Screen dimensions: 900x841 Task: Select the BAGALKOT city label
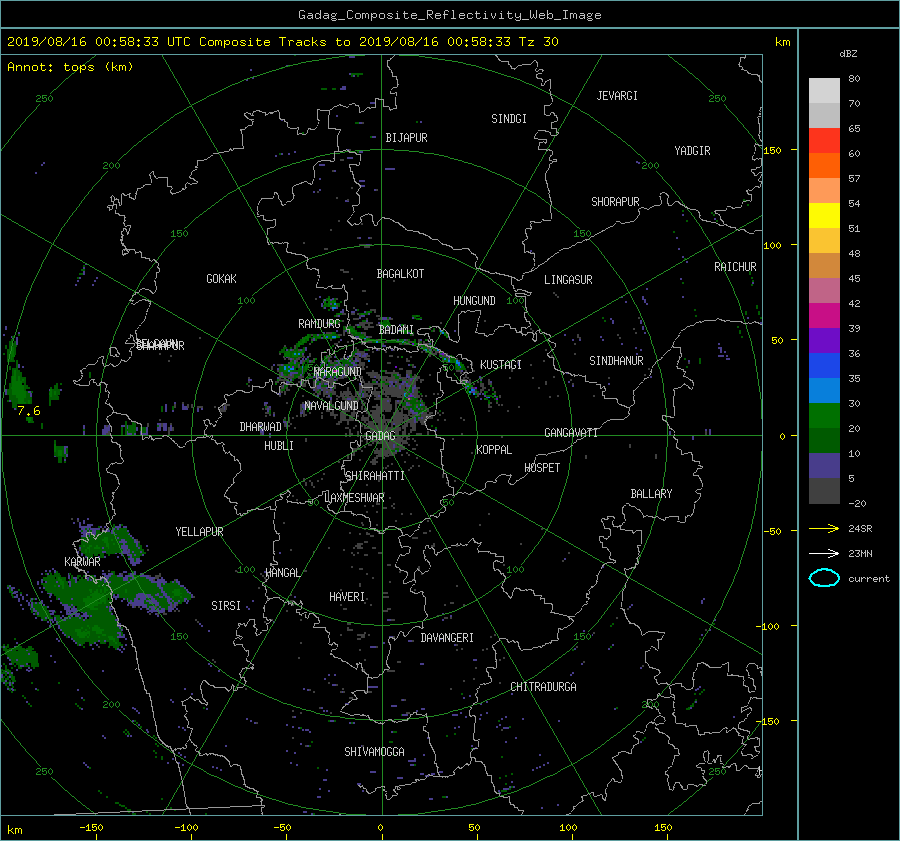coord(400,274)
